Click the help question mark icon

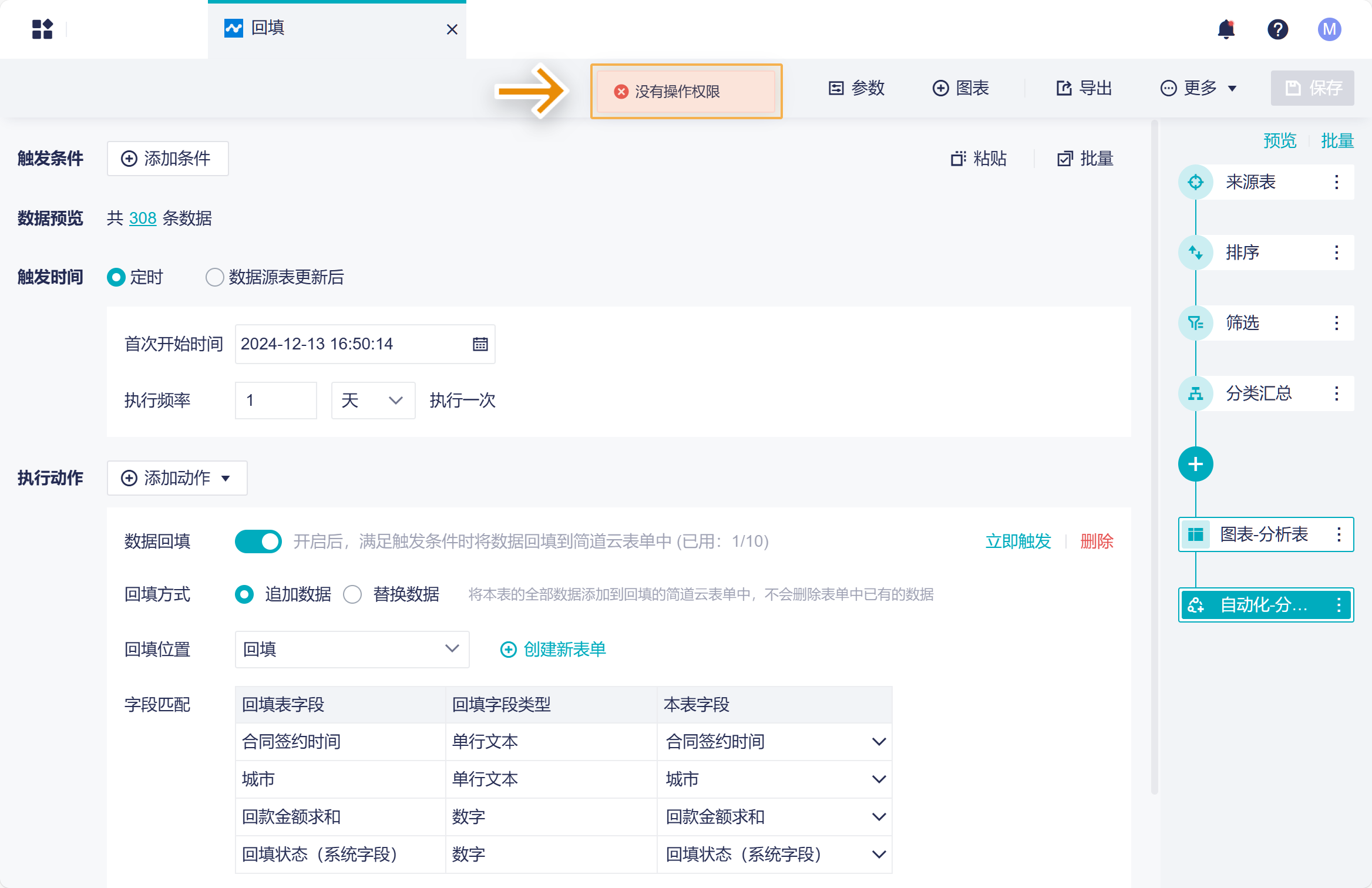(x=1277, y=29)
